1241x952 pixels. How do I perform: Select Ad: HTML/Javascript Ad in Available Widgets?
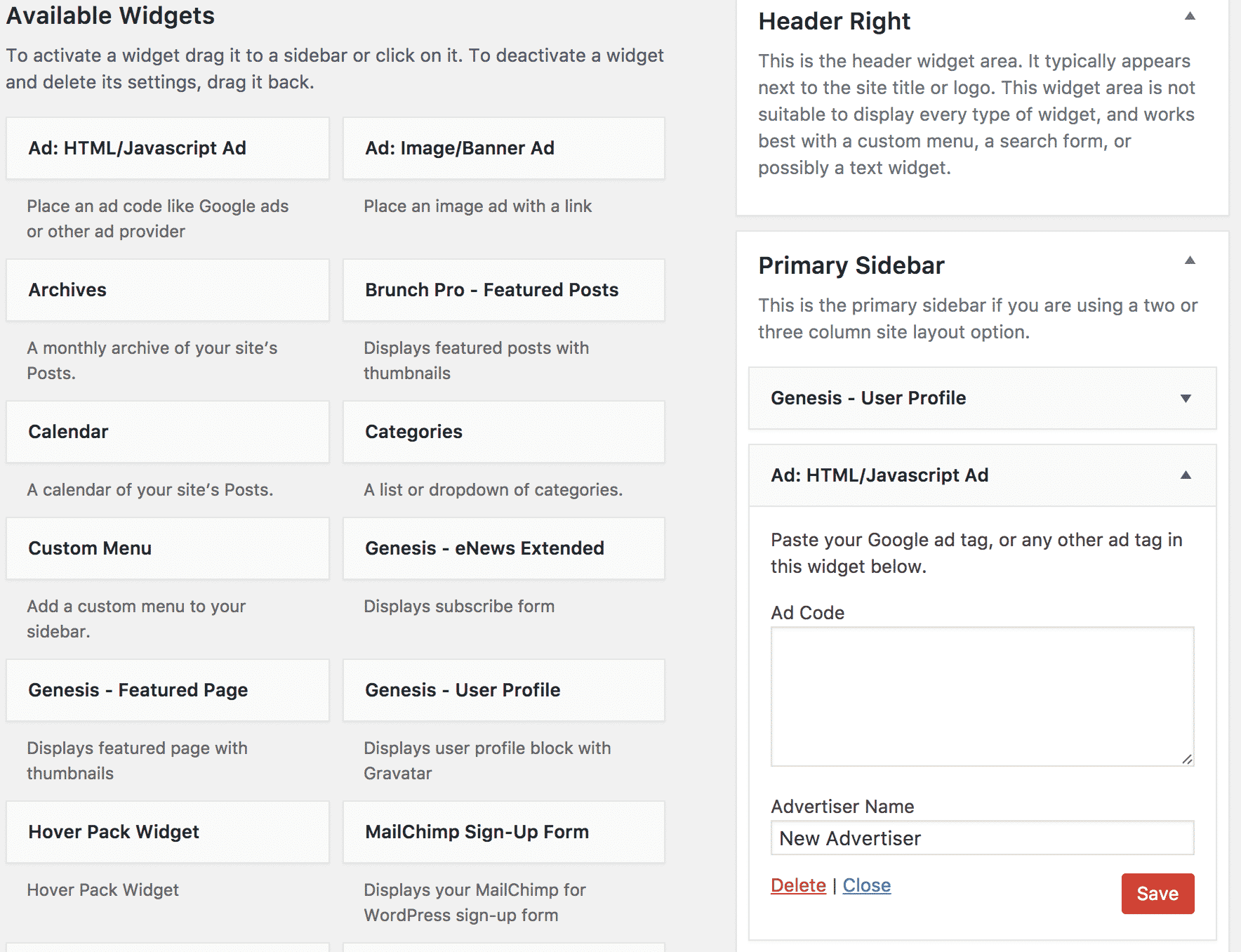pyautogui.click(x=168, y=148)
